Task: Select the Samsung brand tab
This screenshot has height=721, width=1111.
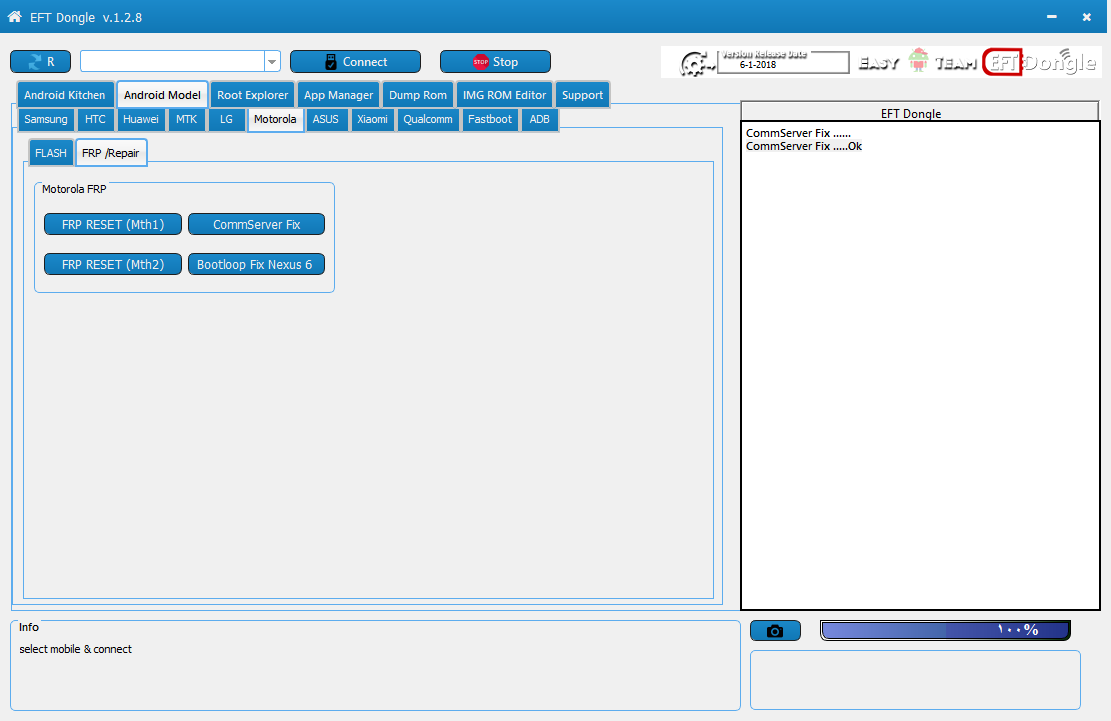Action: click(46, 119)
